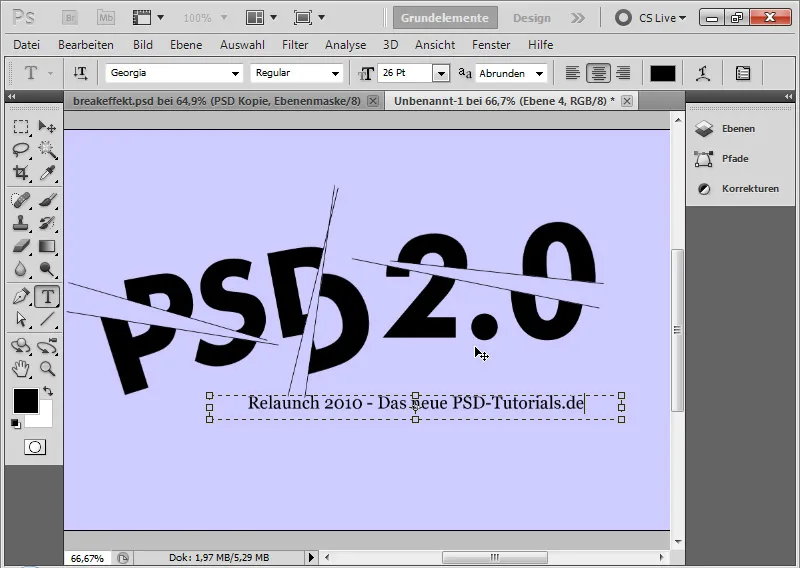Open the Abrunden anti-aliasing dropdown
Image resolution: width=800 pixels, height=568 pixels.
[539, 73]
